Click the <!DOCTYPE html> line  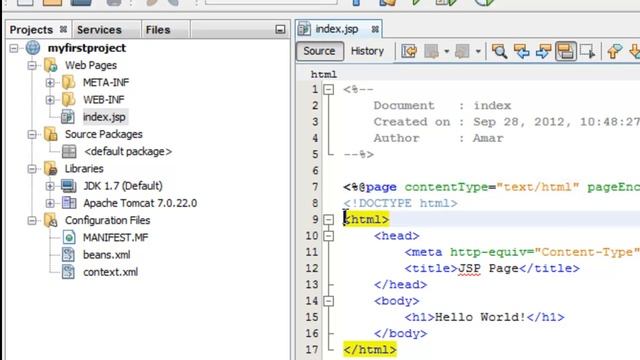click(400, 203)
